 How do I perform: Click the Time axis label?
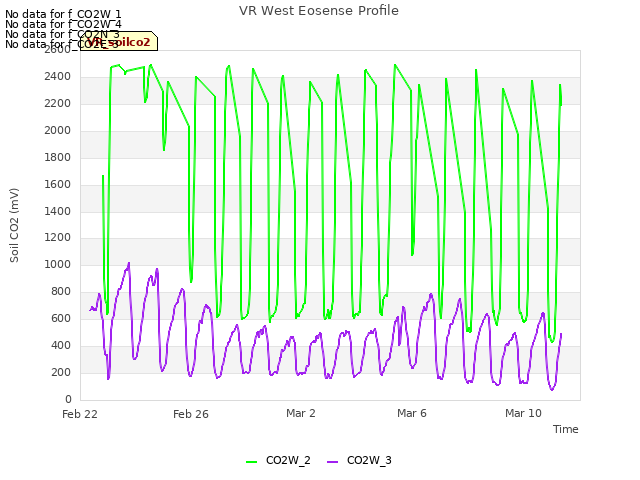[x=566, y=429]
